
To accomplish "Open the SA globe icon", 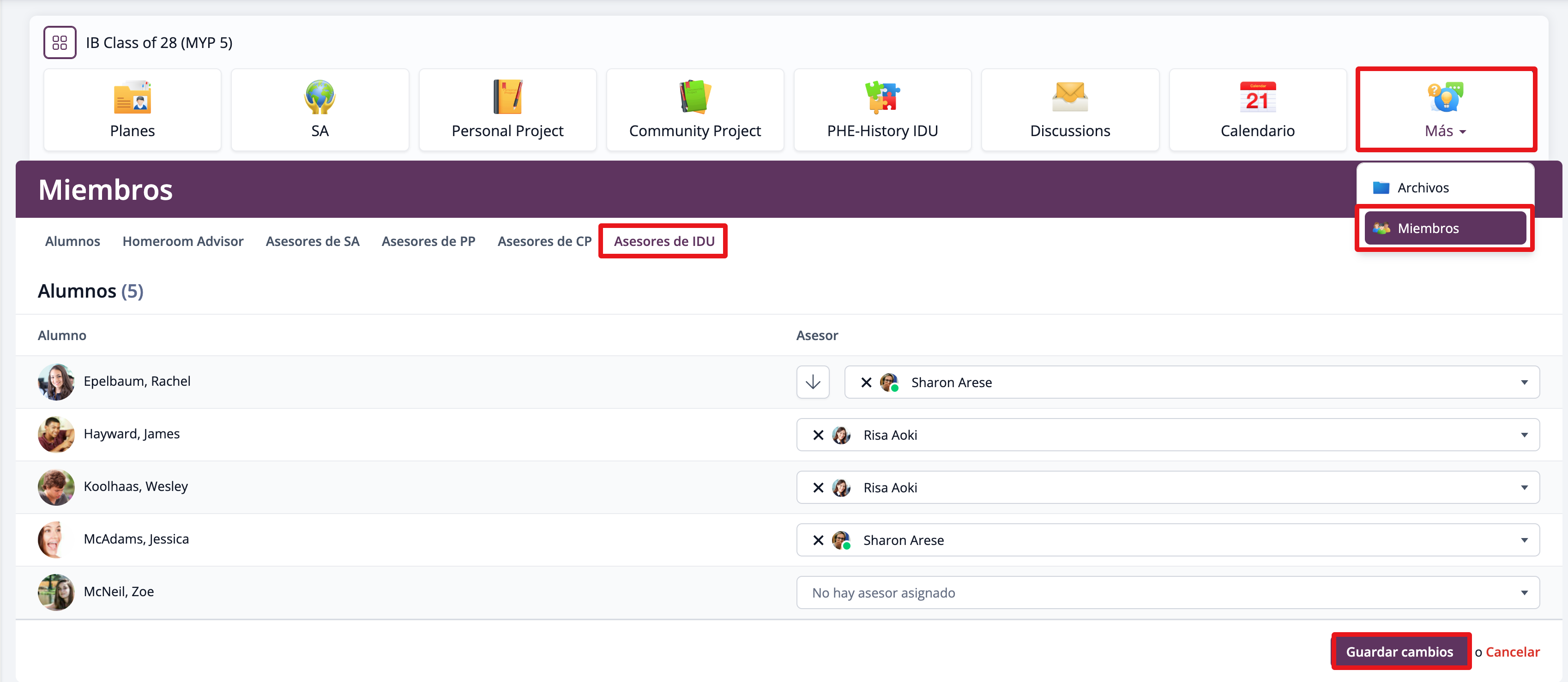I will [x=320, y=98].
